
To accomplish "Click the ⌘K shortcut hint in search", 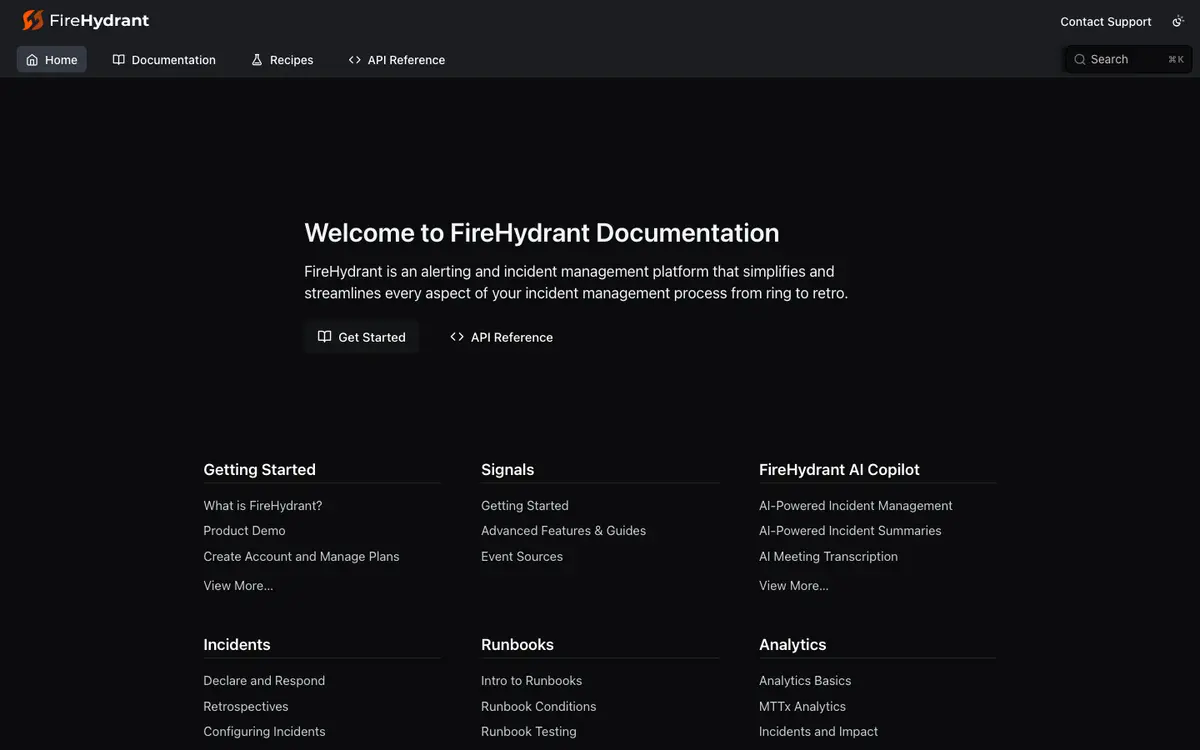I will point(1176,60).
